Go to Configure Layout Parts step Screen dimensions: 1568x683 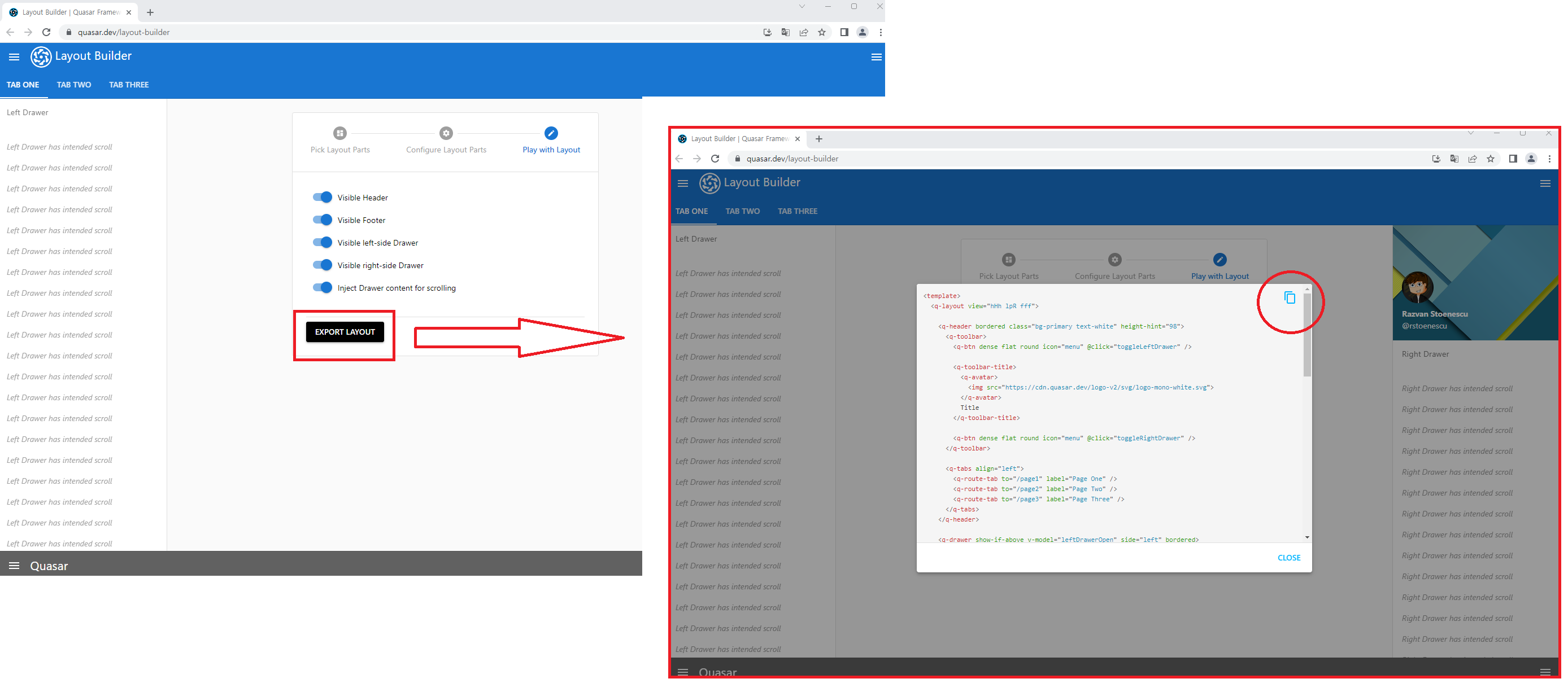coord(446,133)
